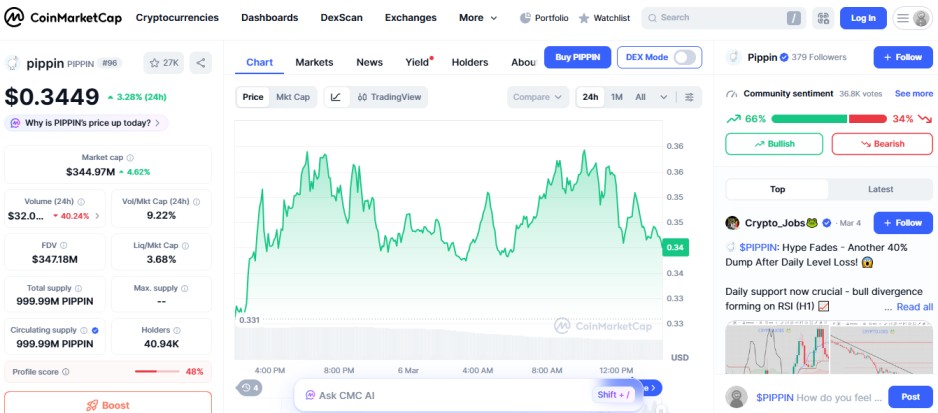Switch to TradingView chart
938x413 pixels.
389,97
